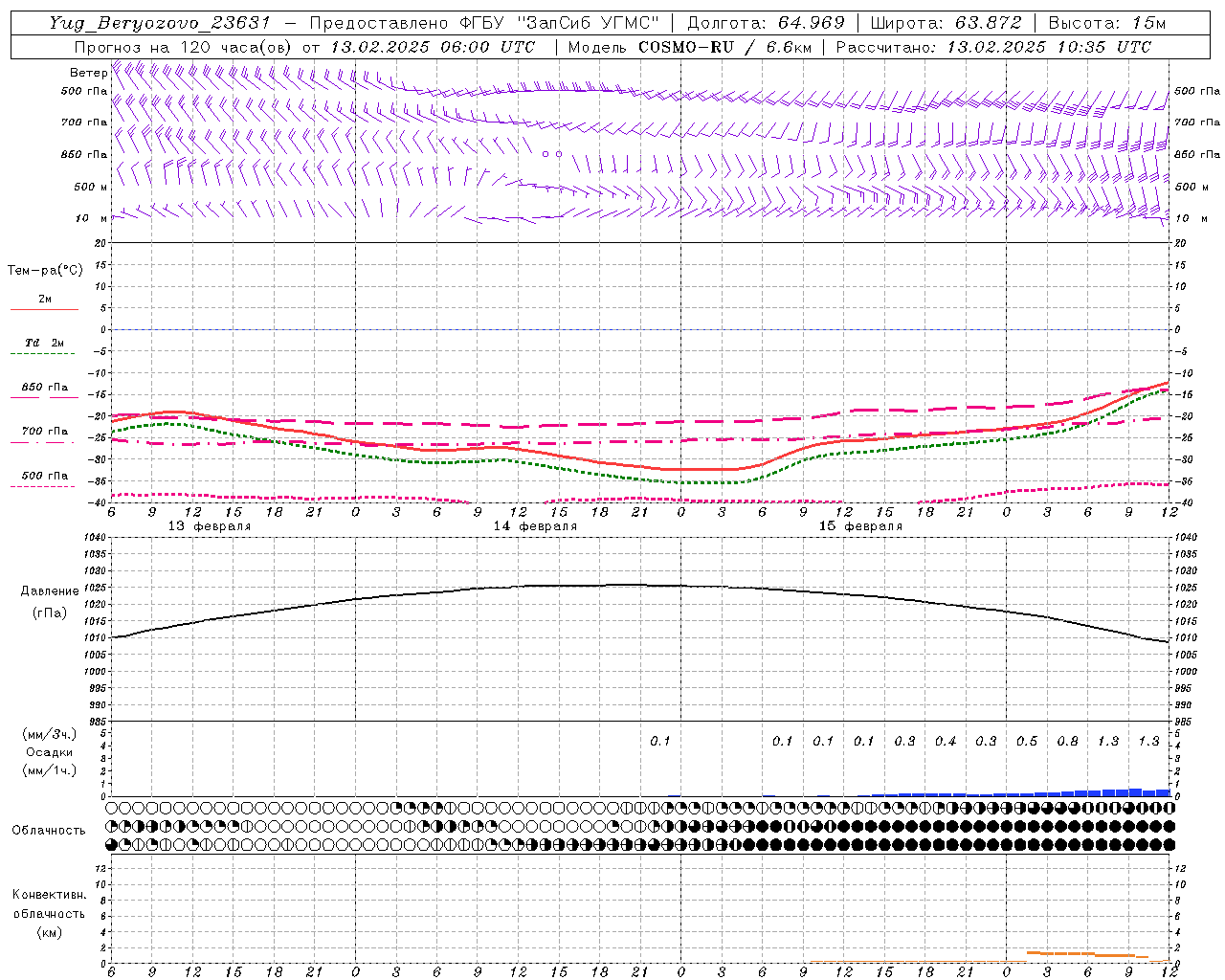Click the '13 февраля' date label
Image resolution: width=1225 pixels, height=980 pixels.
point(210,526)
